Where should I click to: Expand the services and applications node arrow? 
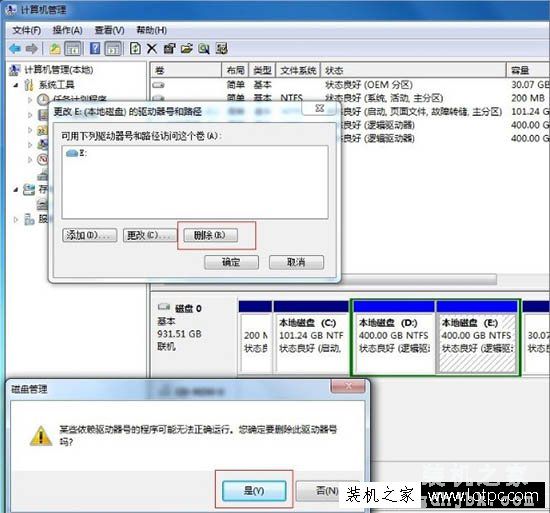(15, 220)
